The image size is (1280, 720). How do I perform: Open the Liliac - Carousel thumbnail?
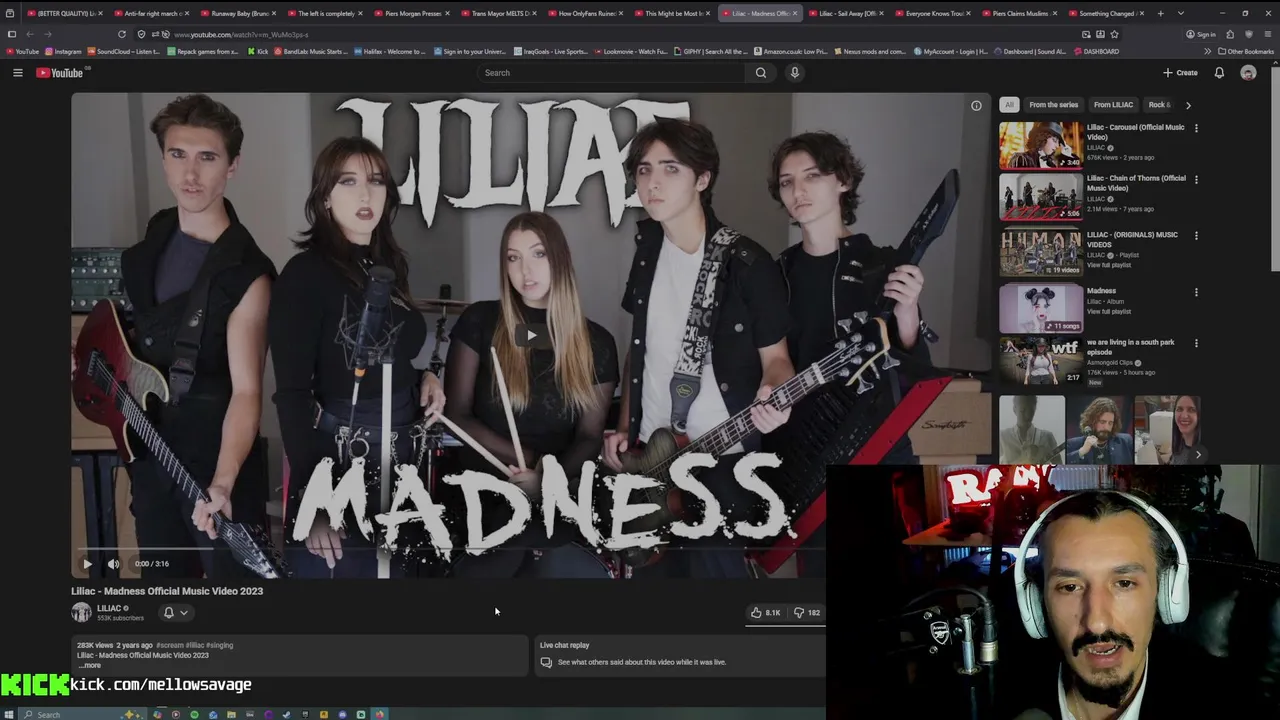tap(1040, 145)
